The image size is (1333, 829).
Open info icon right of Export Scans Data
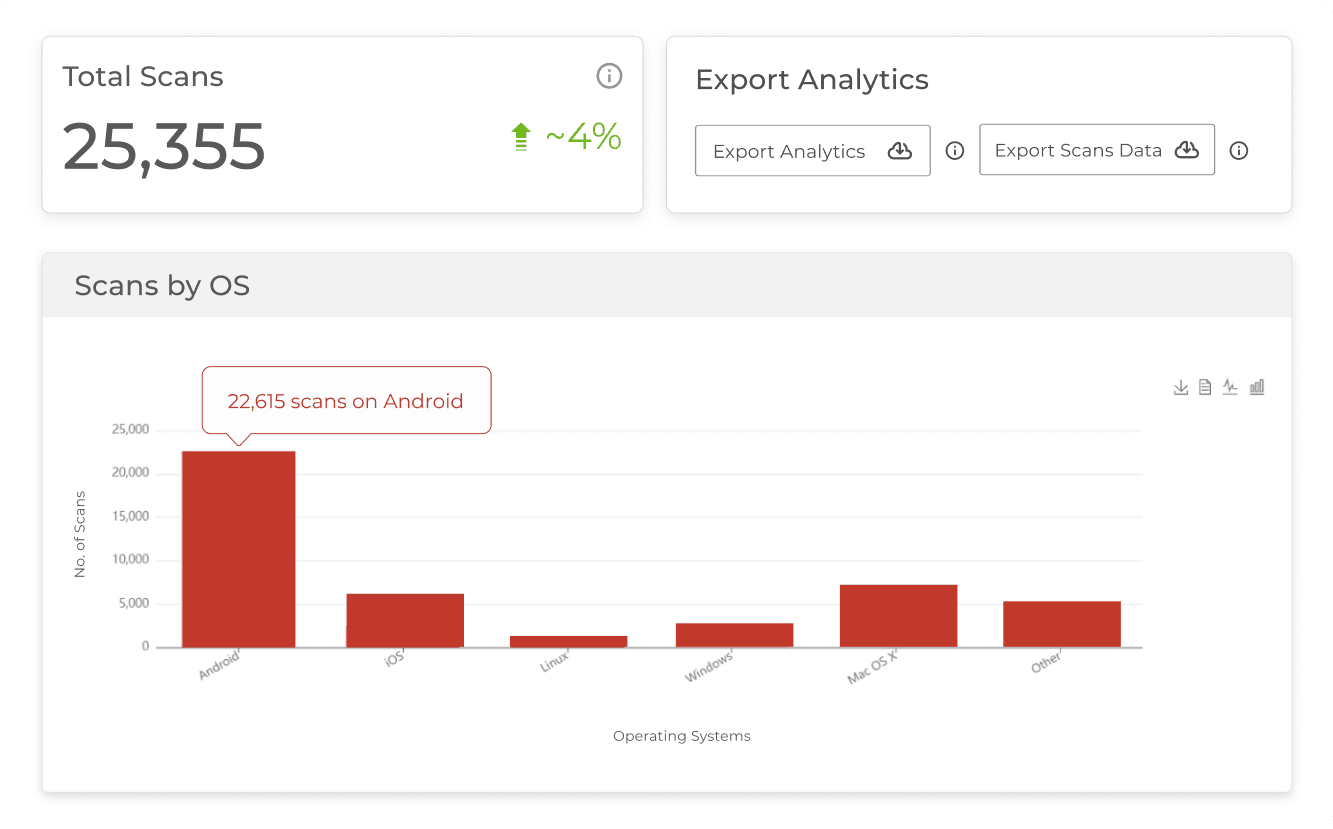coord(1239,151)
